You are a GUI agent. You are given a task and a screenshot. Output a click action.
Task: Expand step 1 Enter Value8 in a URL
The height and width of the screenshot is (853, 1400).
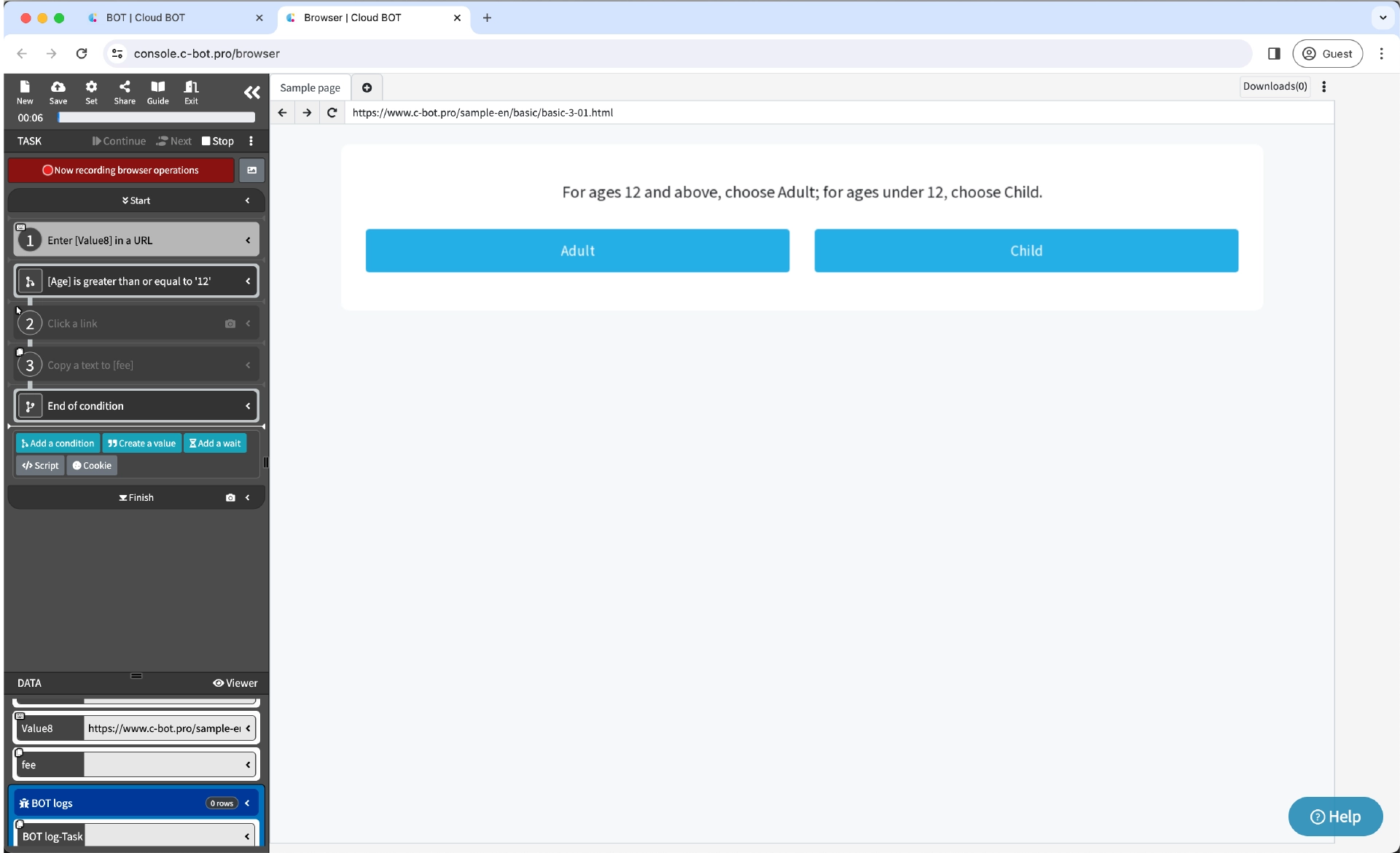248,241
